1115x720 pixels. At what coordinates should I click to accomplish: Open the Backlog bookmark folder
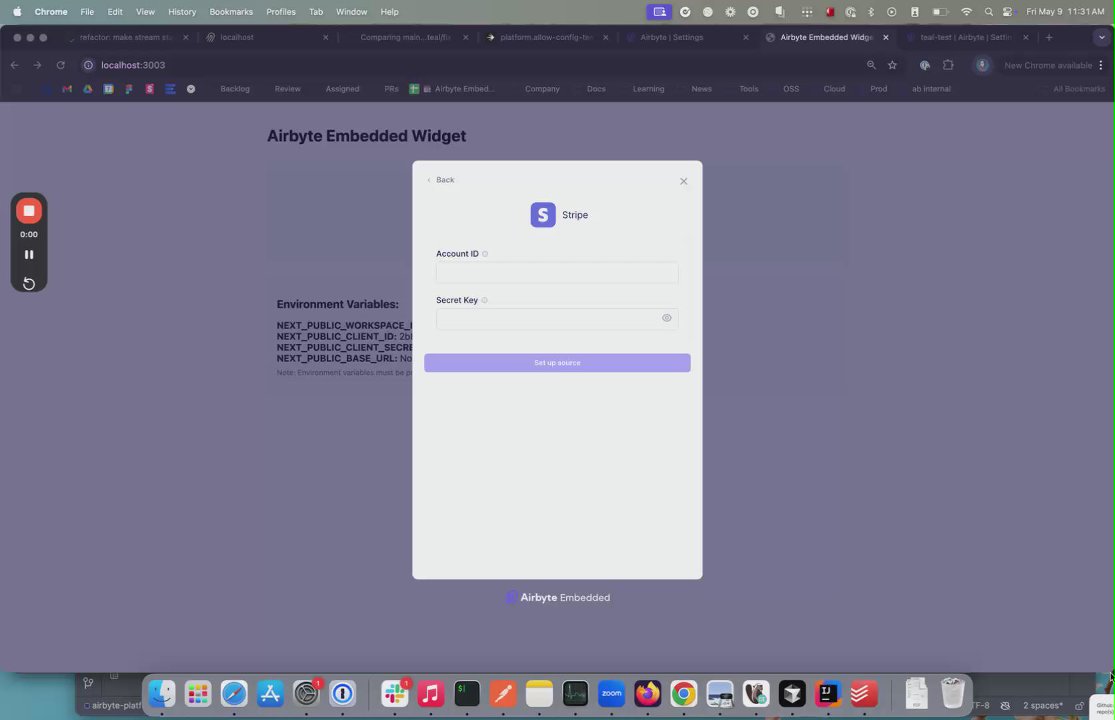tap(235, 89)
